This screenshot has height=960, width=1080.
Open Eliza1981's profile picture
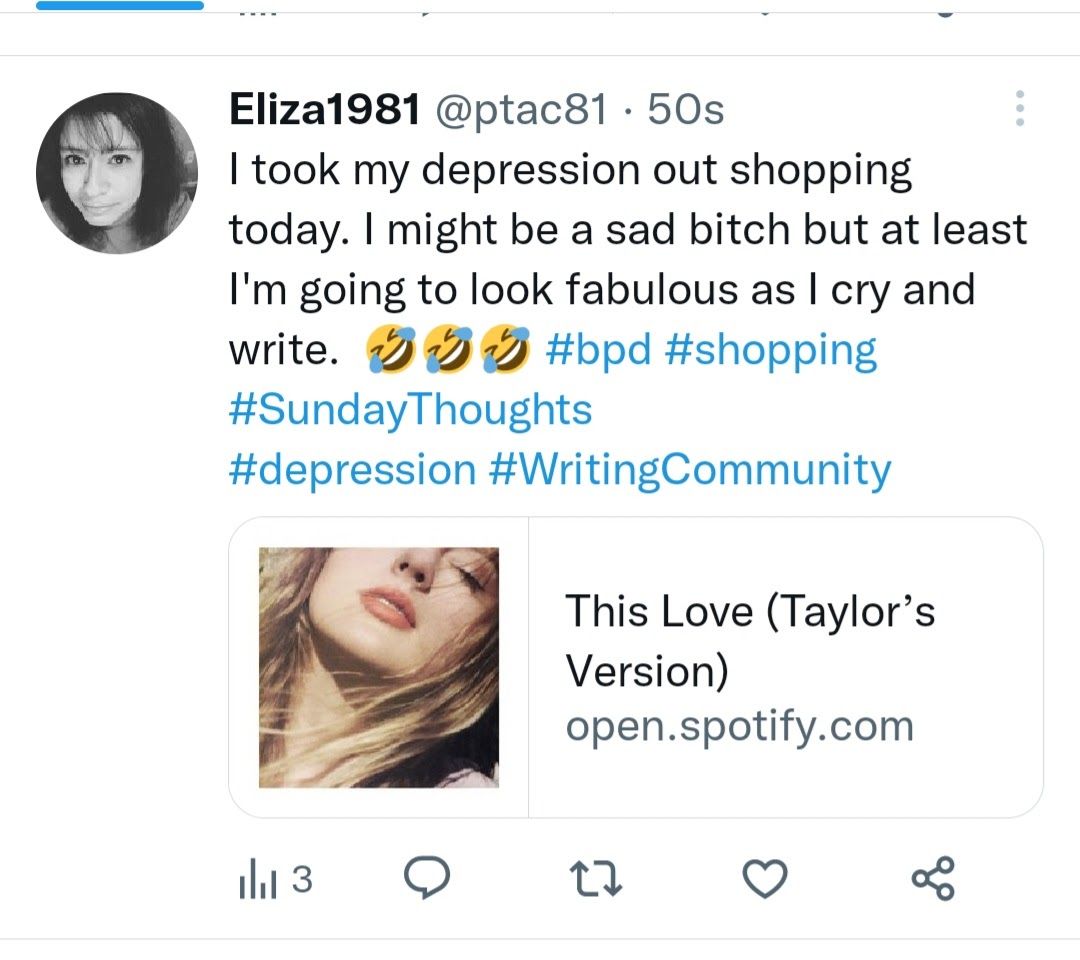(x=117, y=172)
